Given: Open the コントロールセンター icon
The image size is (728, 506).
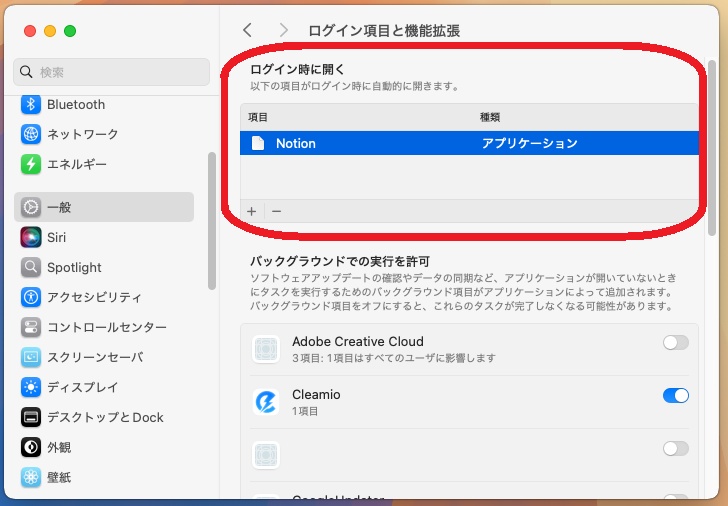Looking at the screenshot, I should [31, 327].
